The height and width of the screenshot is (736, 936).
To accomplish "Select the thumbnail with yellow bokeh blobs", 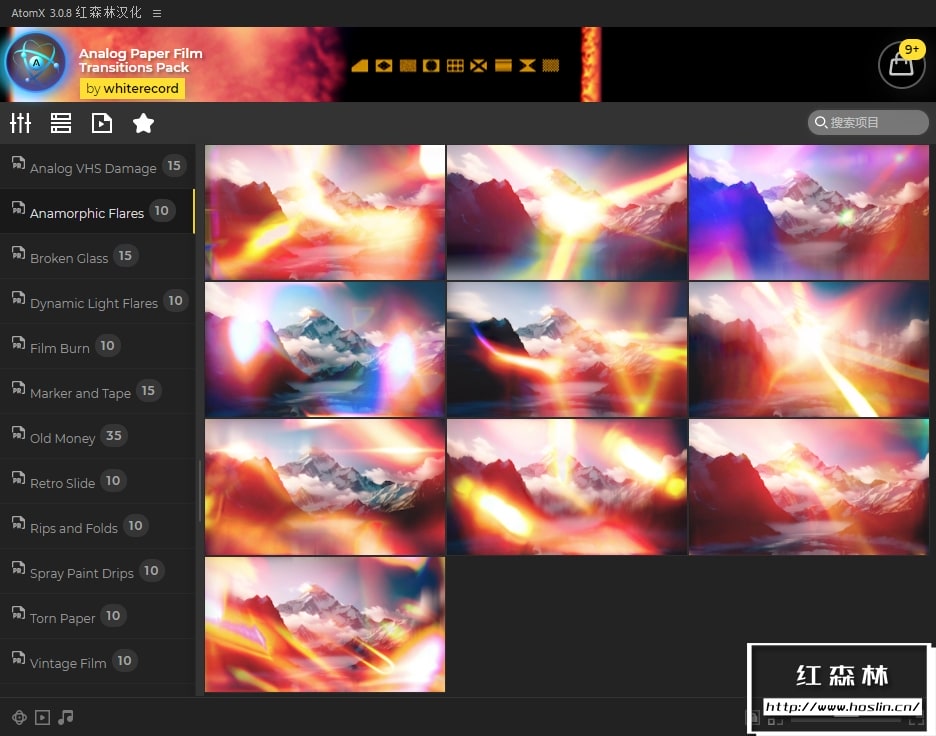I will (566, 487).
